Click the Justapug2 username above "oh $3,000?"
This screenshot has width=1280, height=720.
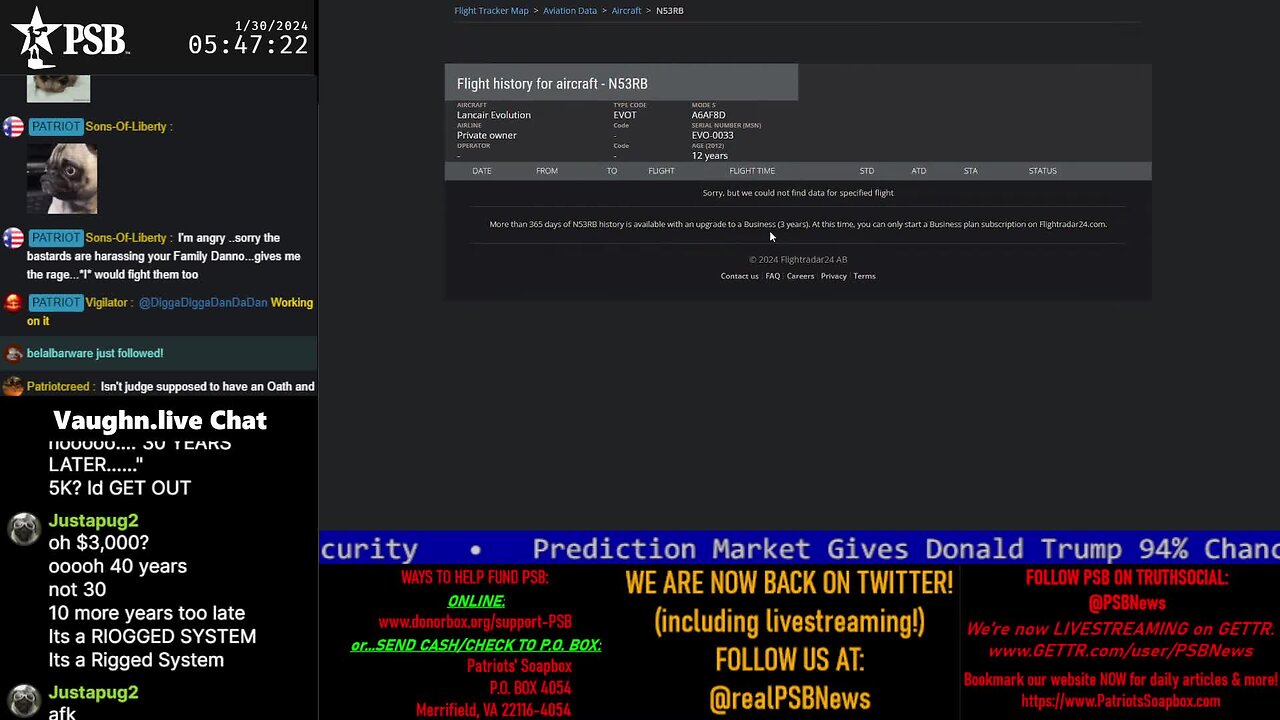pos(93,520)
